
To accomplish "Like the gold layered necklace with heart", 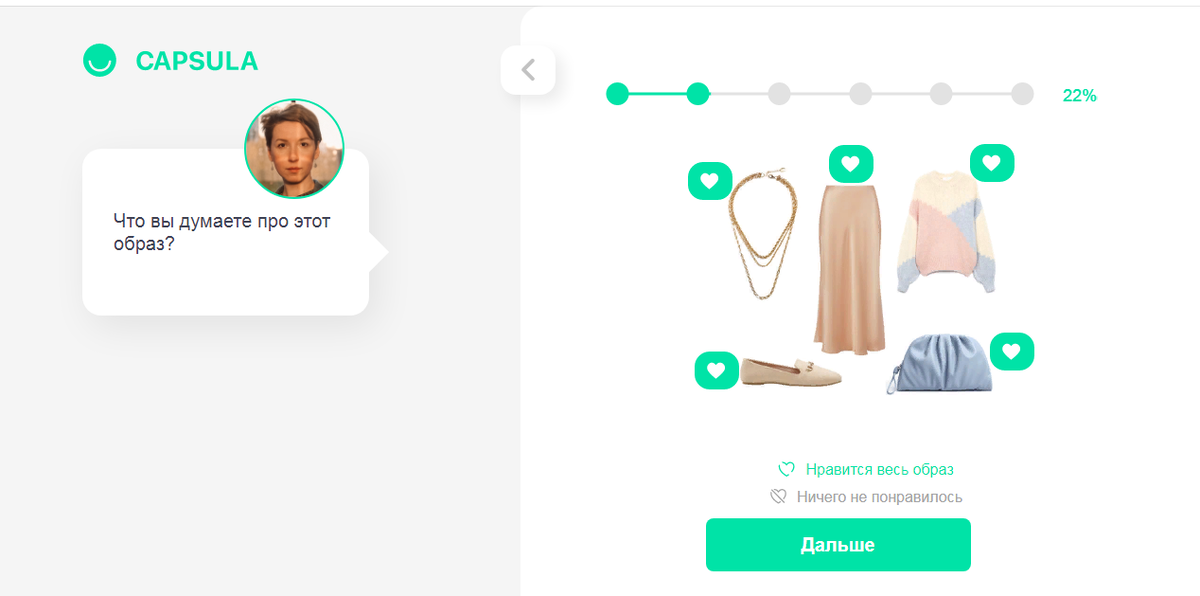I will click(709, 181).
